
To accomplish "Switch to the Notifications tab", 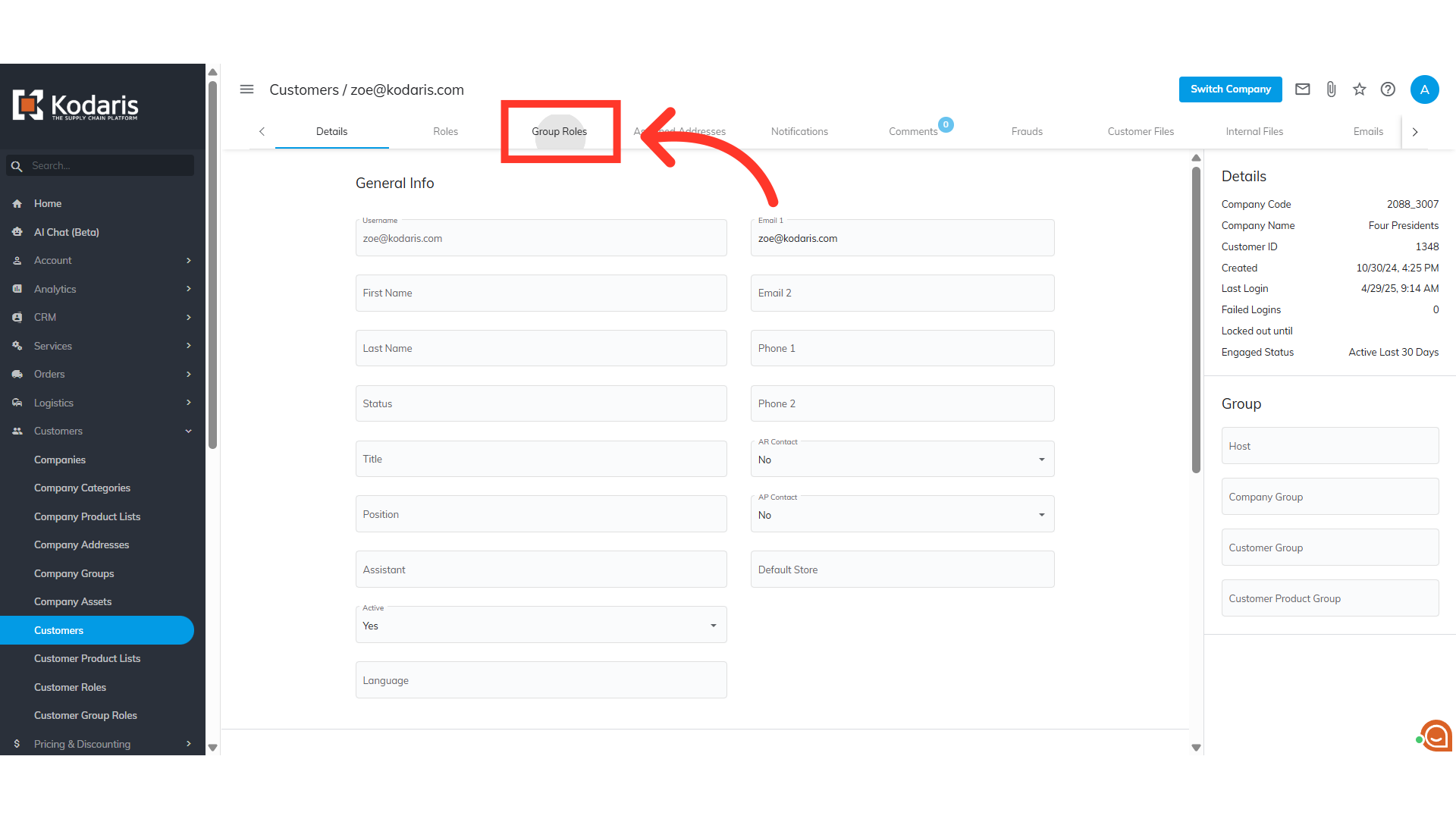I will click(x=799, y=131).
